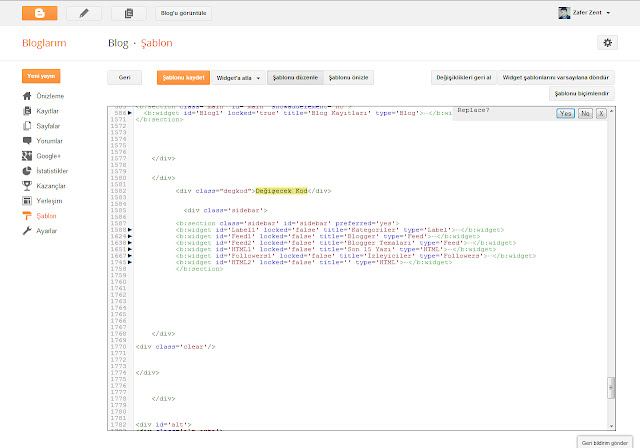Open İstatistikler in sidebar

point(52,171)
